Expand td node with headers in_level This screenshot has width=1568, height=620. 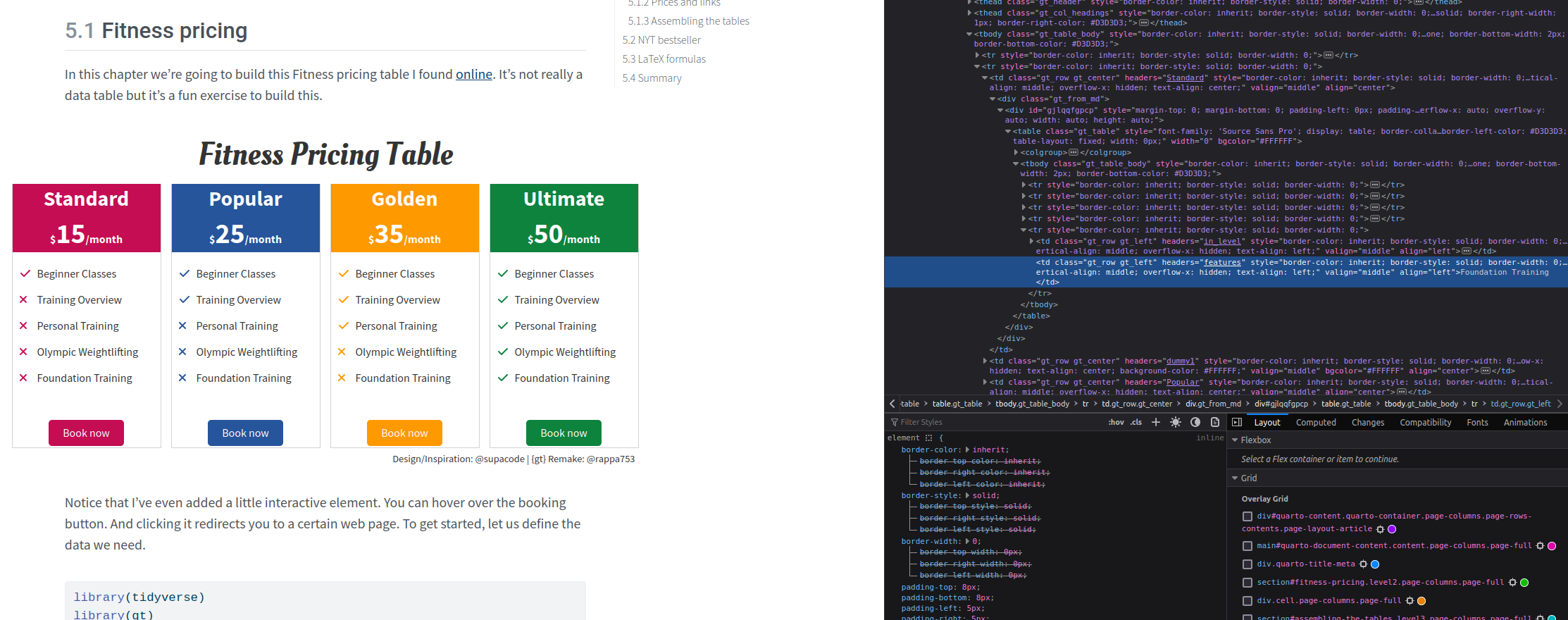pyautogui.click(x=1031, y=241)
